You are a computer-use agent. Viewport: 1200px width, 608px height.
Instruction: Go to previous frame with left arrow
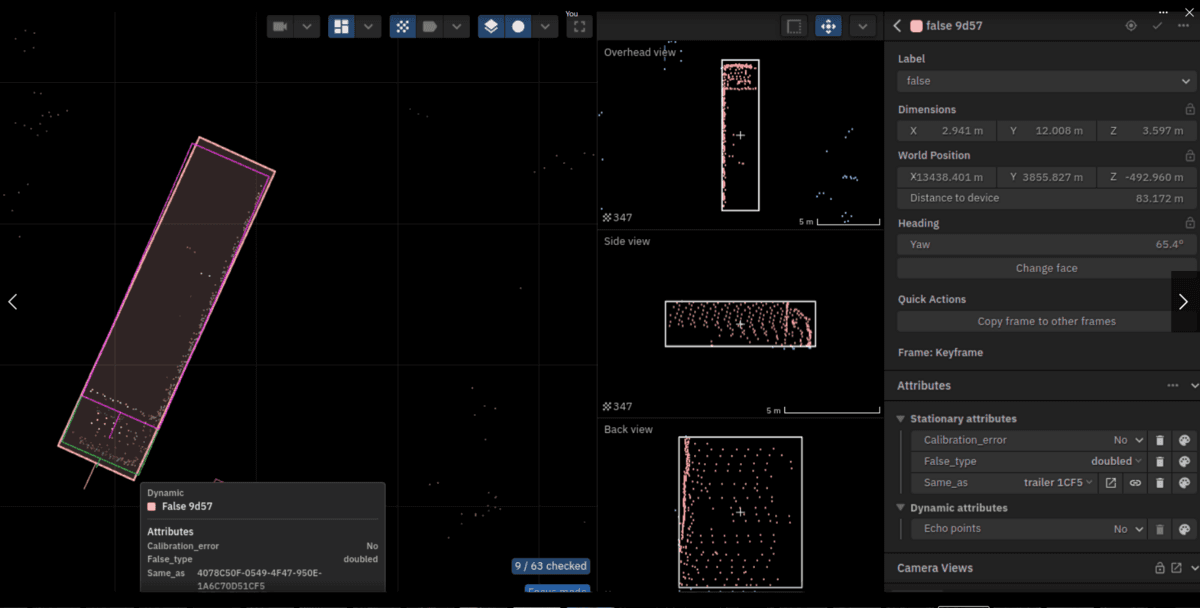click(13, 301)
